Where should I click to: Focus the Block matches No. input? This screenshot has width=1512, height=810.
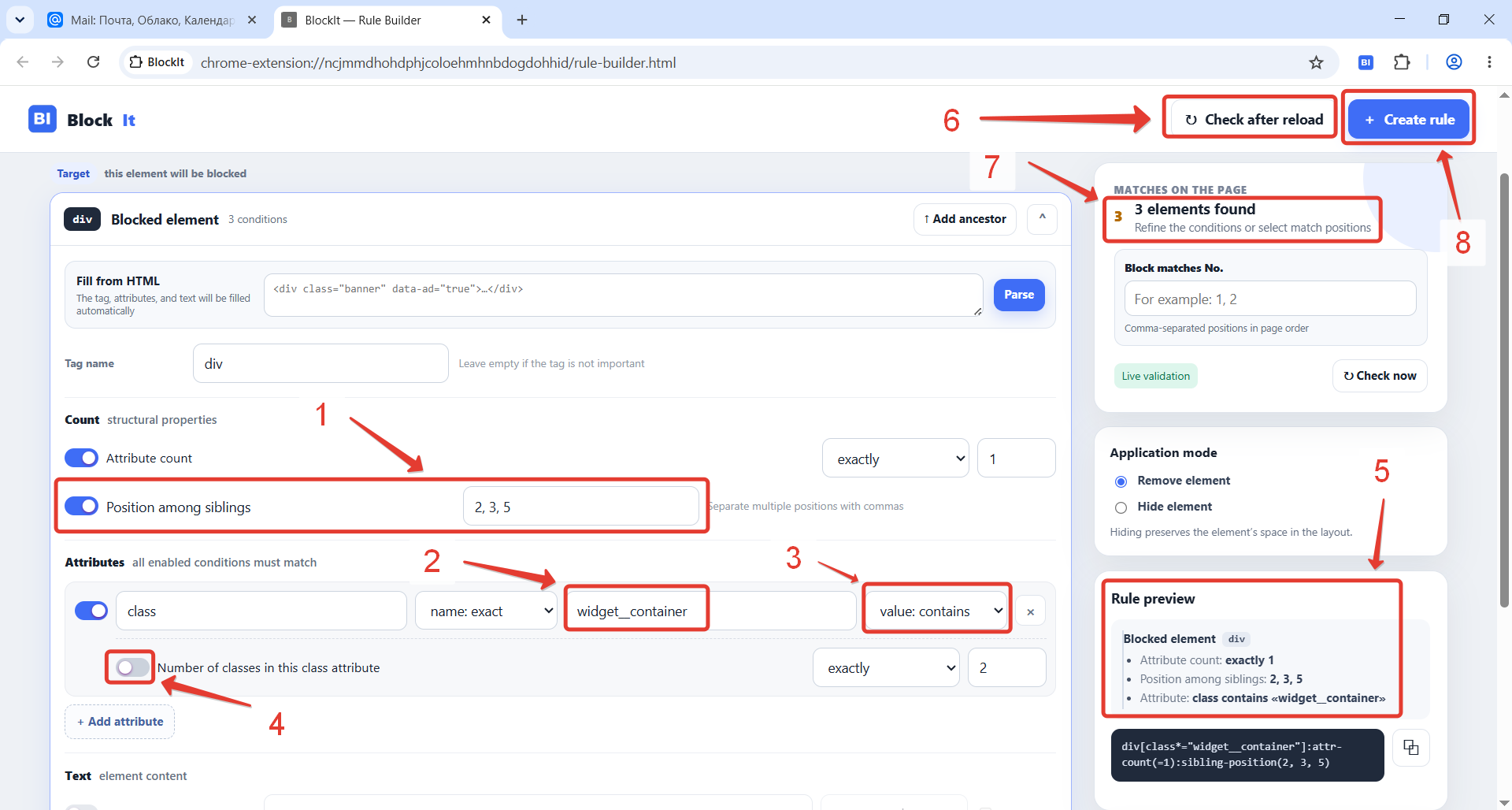(1269, 299)
